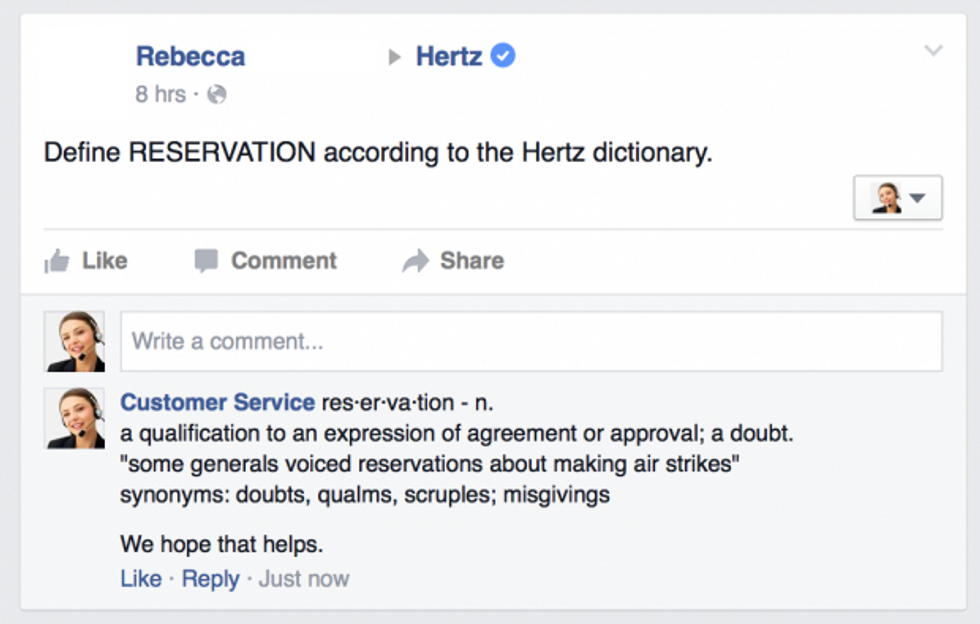This screenshot has width=980, height=624.
Task: Click the Customer Service name link
Action: click(218, 402)
